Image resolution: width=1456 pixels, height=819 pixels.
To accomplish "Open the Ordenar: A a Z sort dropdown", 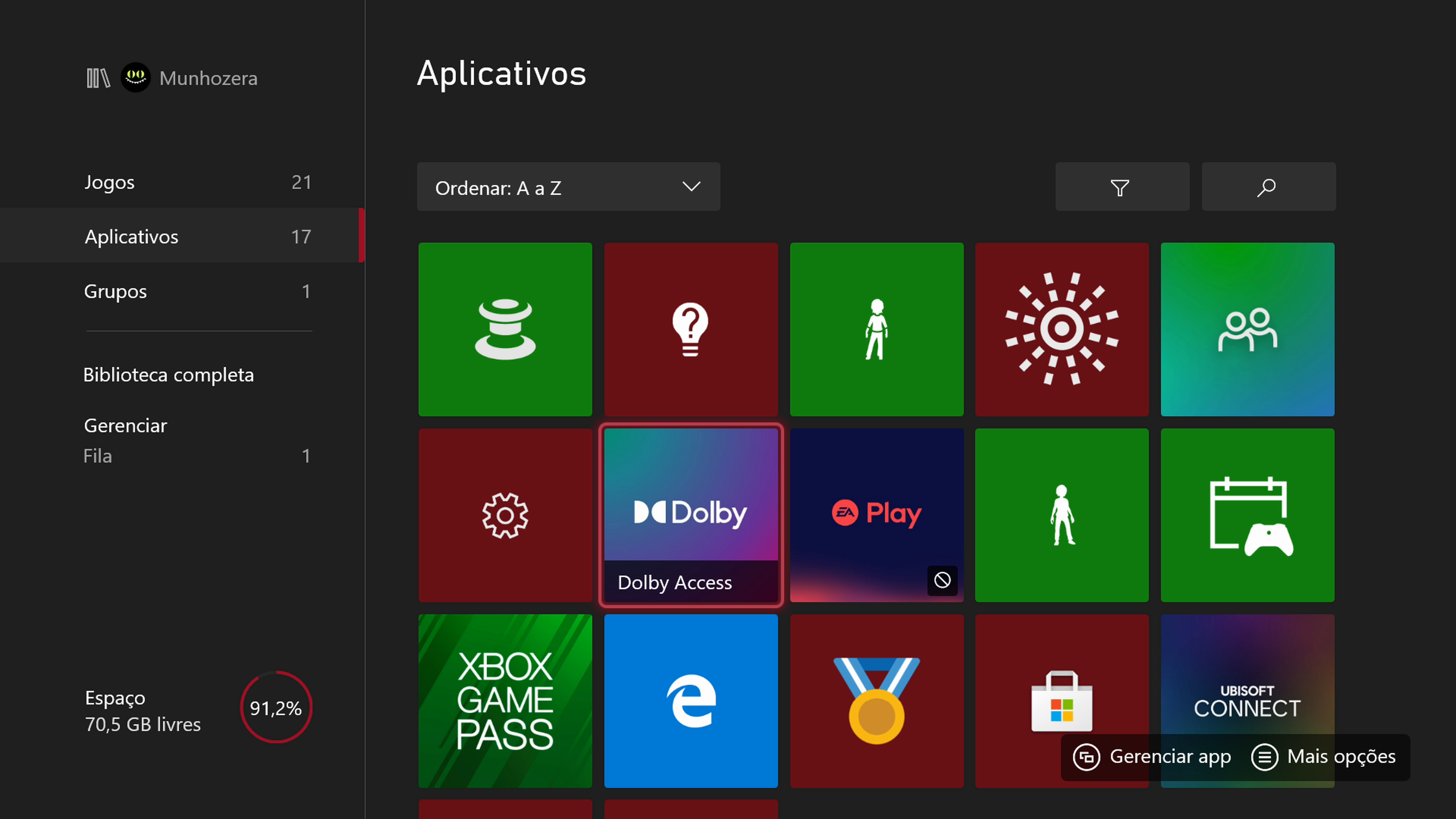I will (x=568, y=187).
